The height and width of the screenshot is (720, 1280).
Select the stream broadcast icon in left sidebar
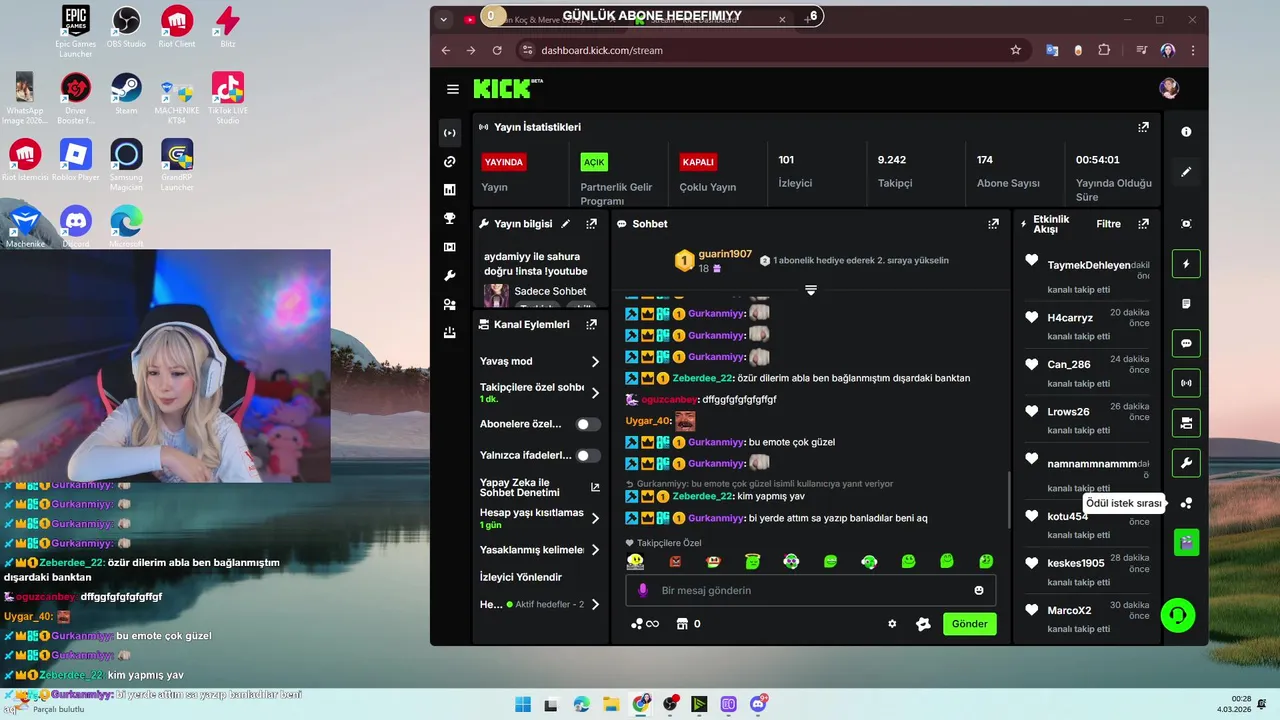pos(450,133)
